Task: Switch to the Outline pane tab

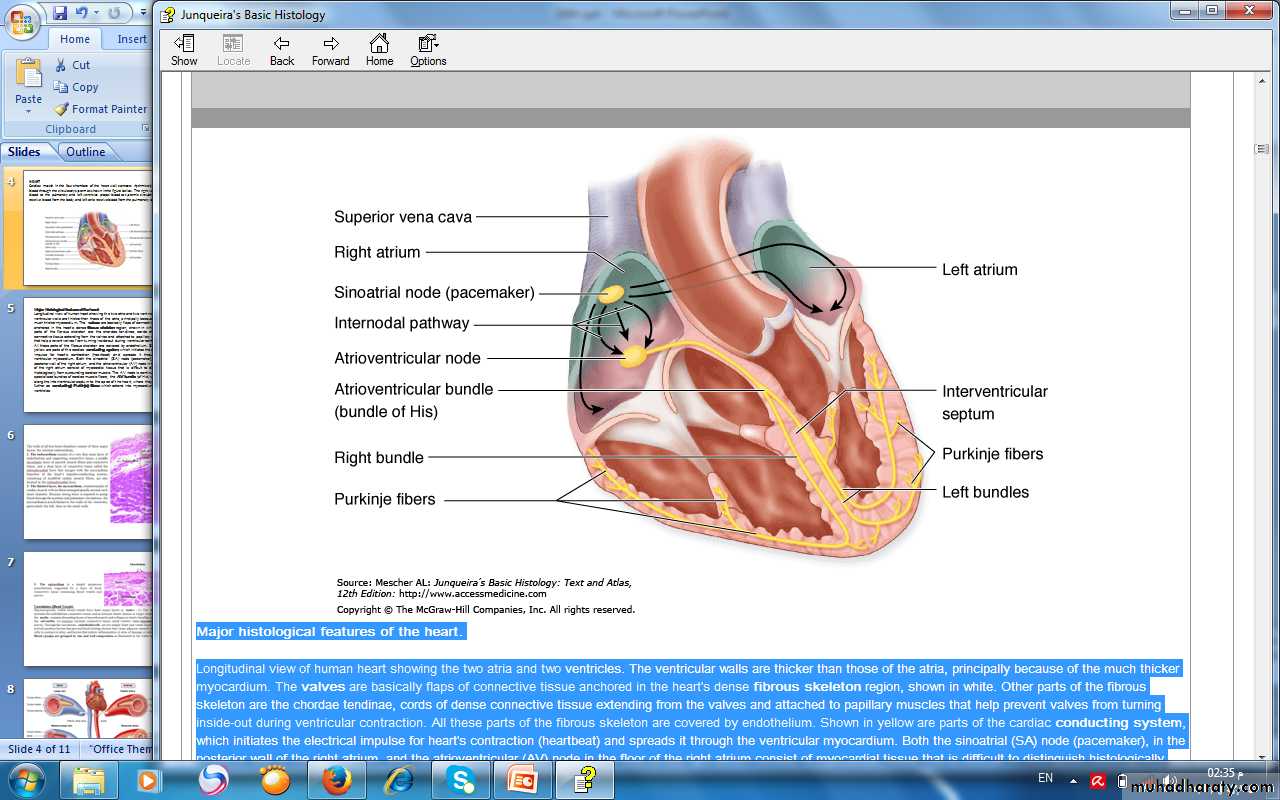Action: [86, 152]
